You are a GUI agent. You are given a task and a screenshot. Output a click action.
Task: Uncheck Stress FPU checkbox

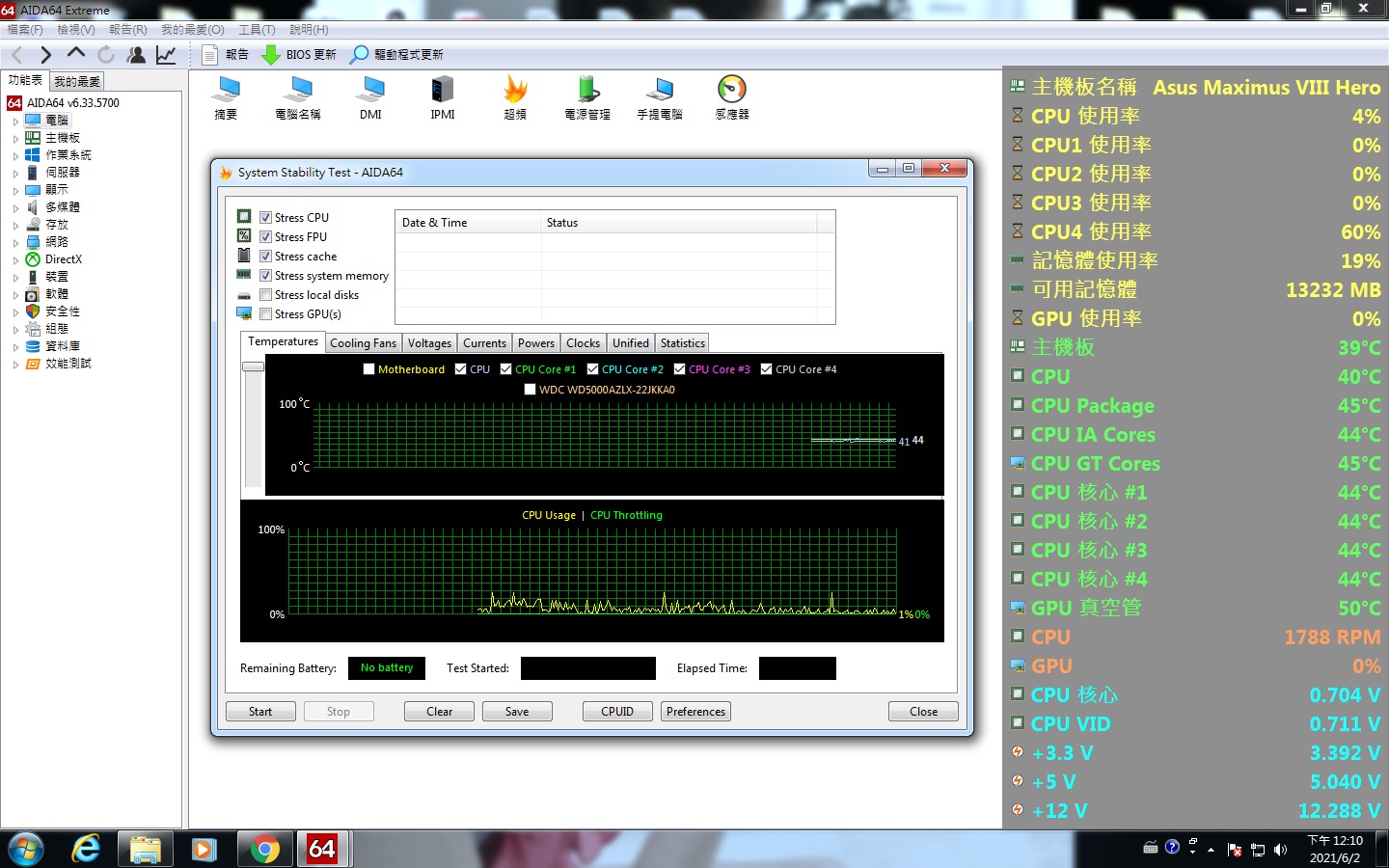tap(265, 237)
